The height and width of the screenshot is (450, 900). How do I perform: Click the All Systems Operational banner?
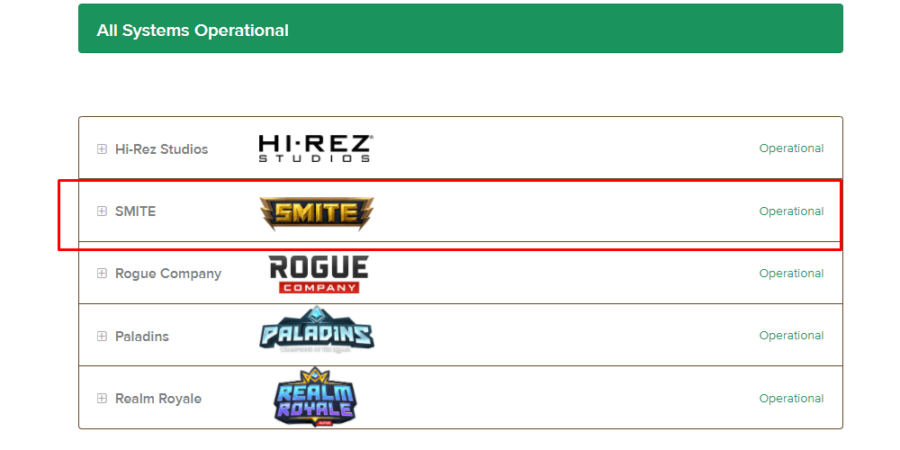click(460, 29)
